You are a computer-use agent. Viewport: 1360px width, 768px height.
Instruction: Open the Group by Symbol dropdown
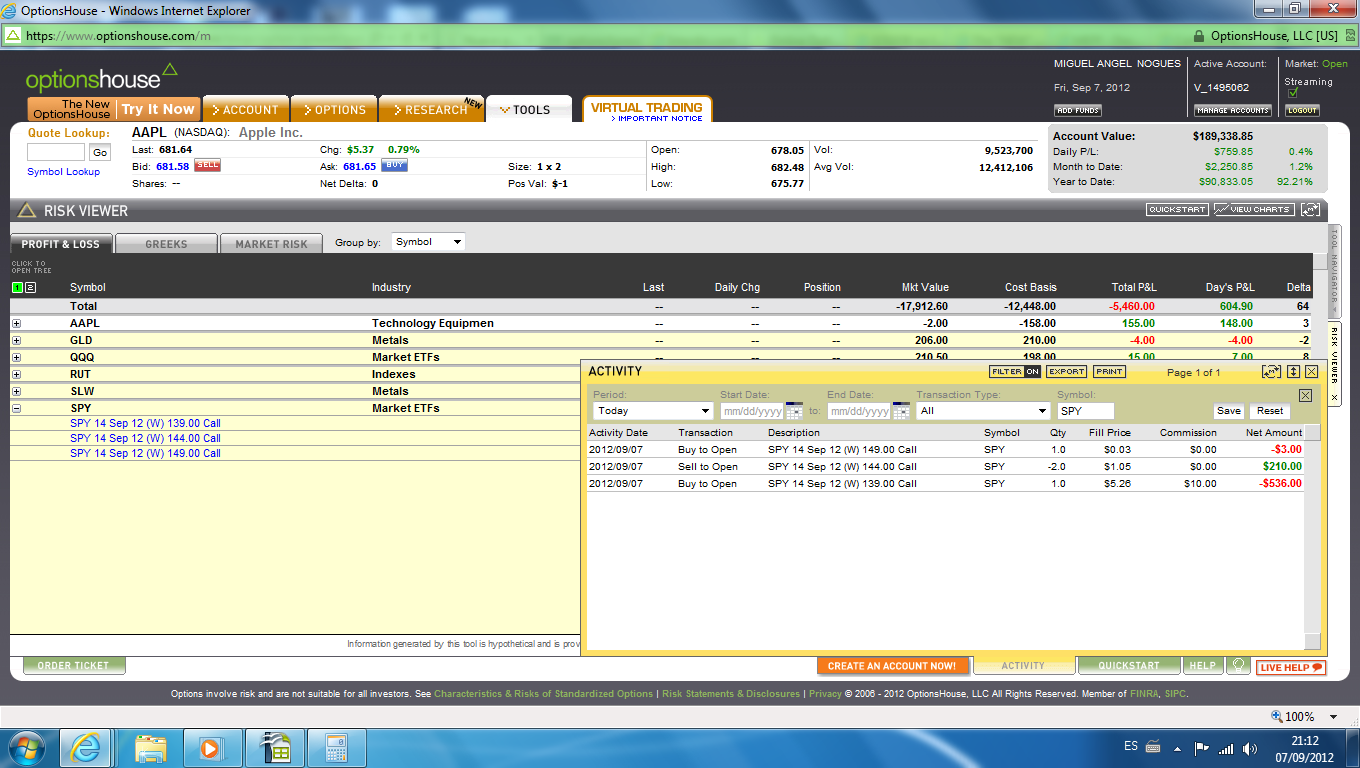point(428,242)
